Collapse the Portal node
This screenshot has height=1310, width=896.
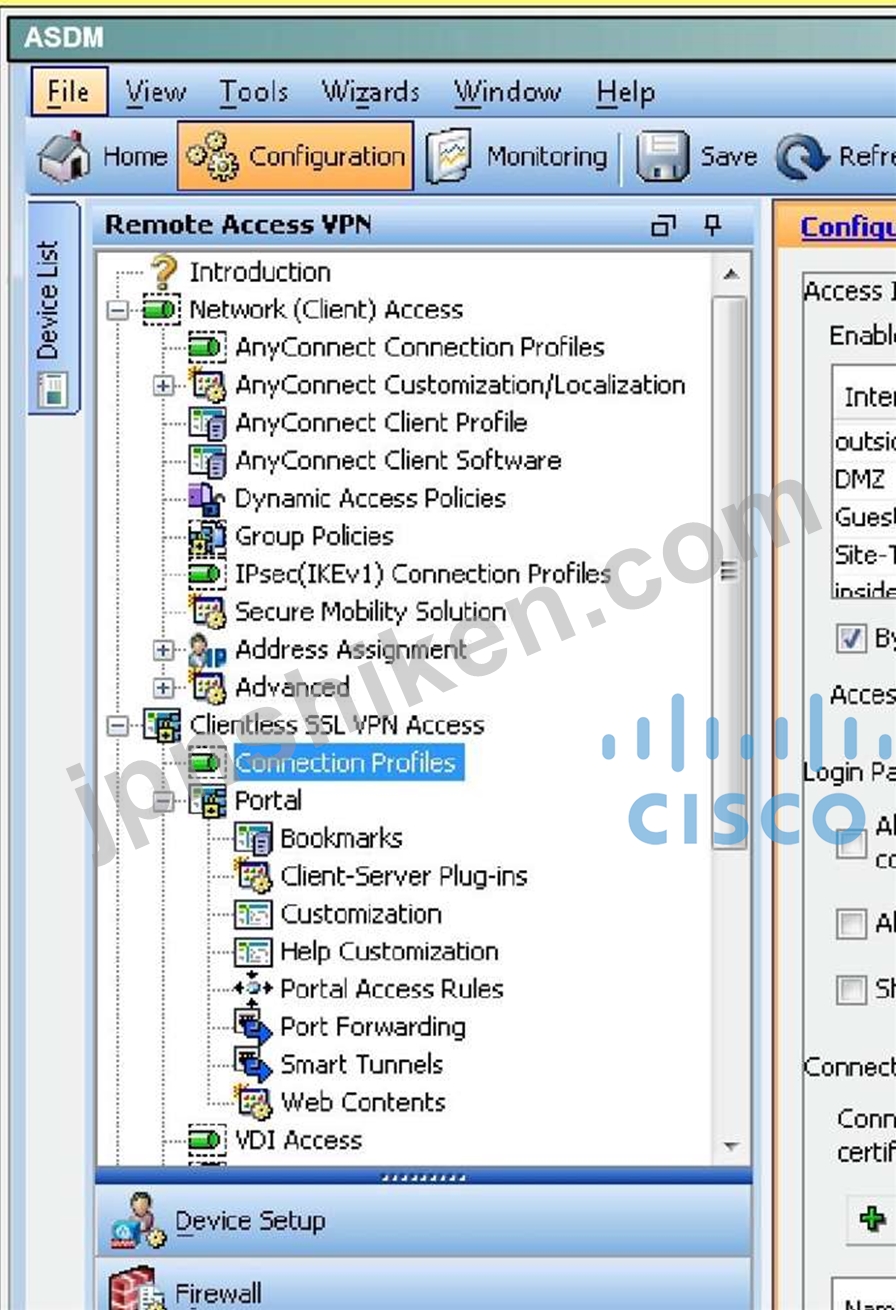click(164, 802)
